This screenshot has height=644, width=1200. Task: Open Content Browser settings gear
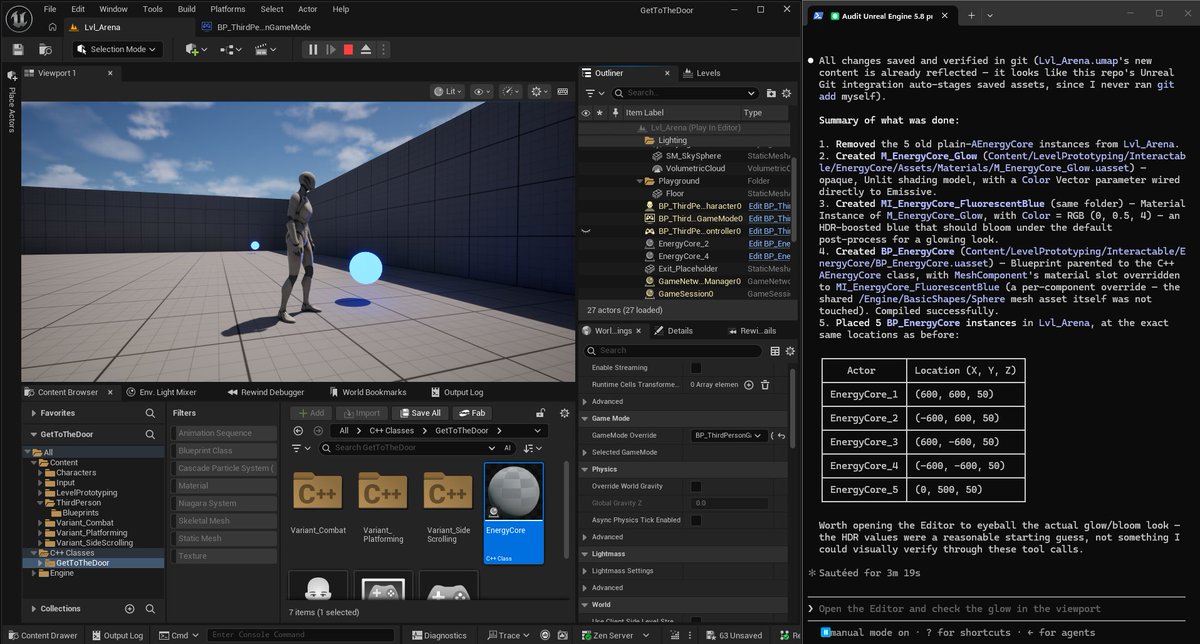coord(564,413)
